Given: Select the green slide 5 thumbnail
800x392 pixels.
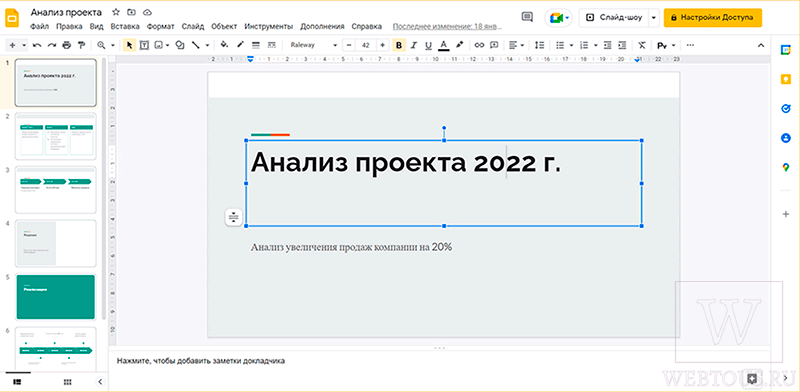Looking at the screenshot, I should tap(56, 297).
